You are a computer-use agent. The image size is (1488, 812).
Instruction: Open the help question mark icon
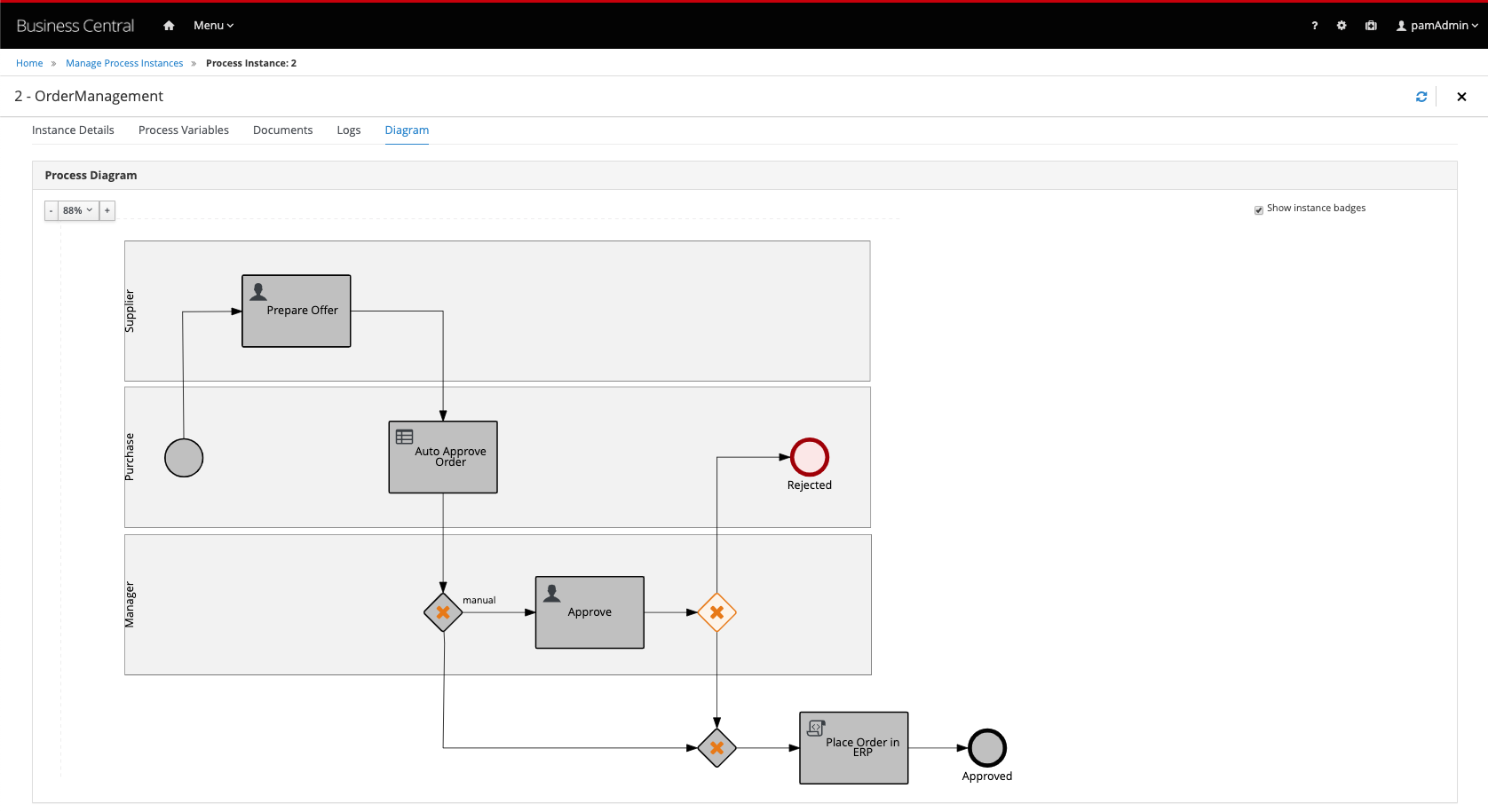[1315, 26]
